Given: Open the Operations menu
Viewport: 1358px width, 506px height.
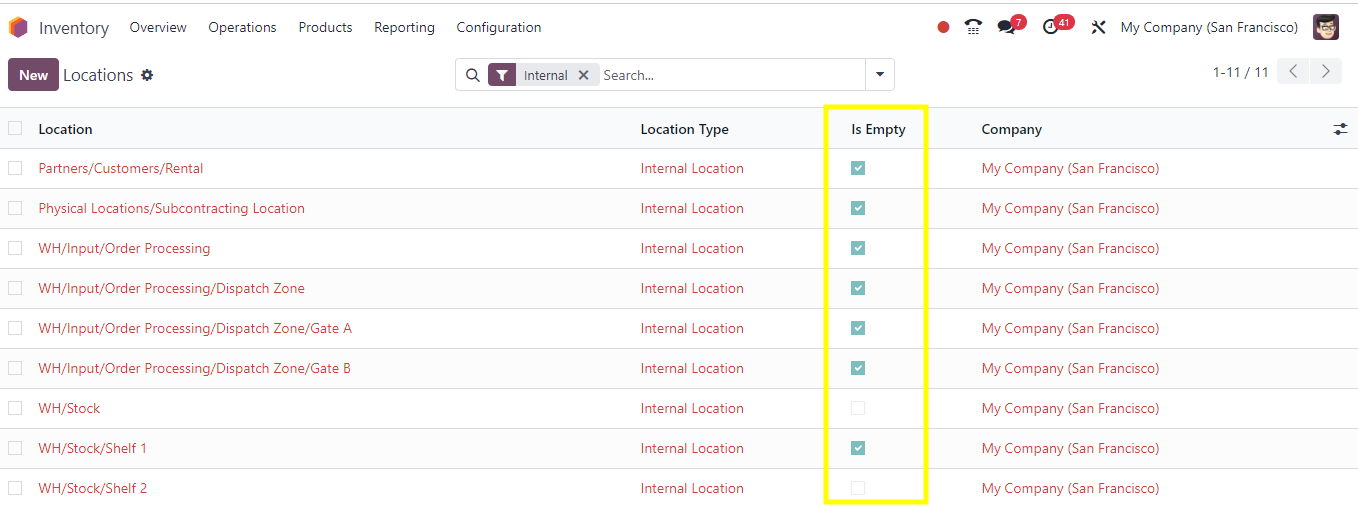Looking at the screenshot, I should (x=242, y=27).
